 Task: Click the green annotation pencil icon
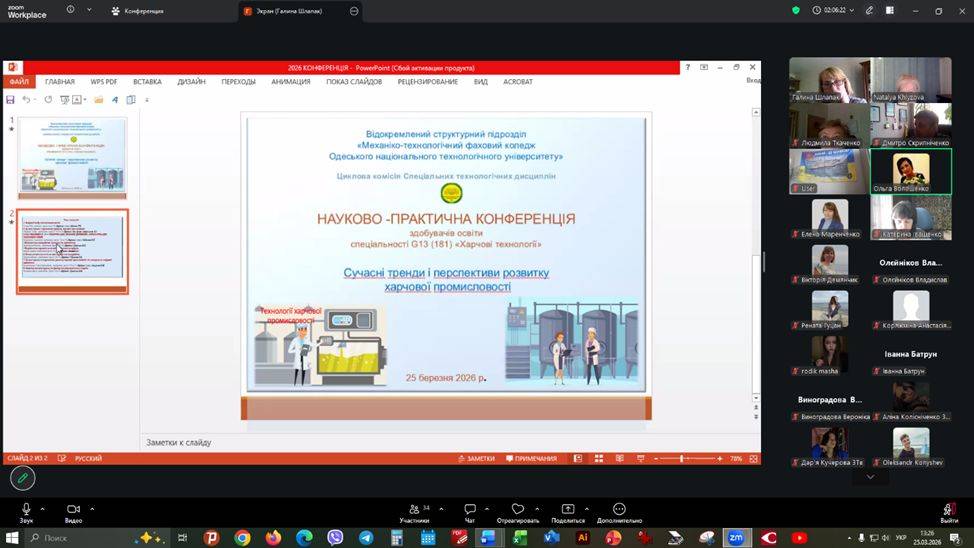(22, 478)
